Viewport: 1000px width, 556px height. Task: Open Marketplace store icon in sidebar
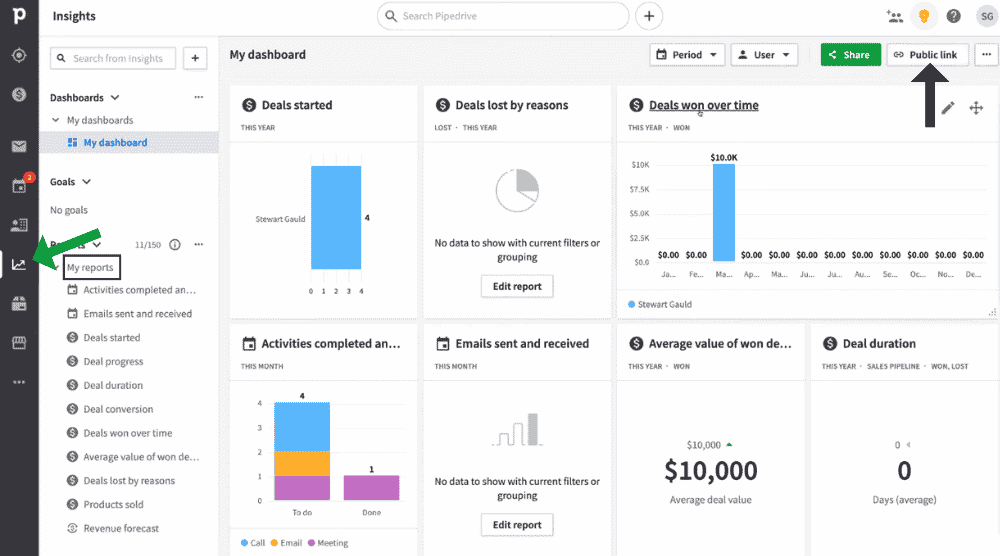[x=19, y=343]
